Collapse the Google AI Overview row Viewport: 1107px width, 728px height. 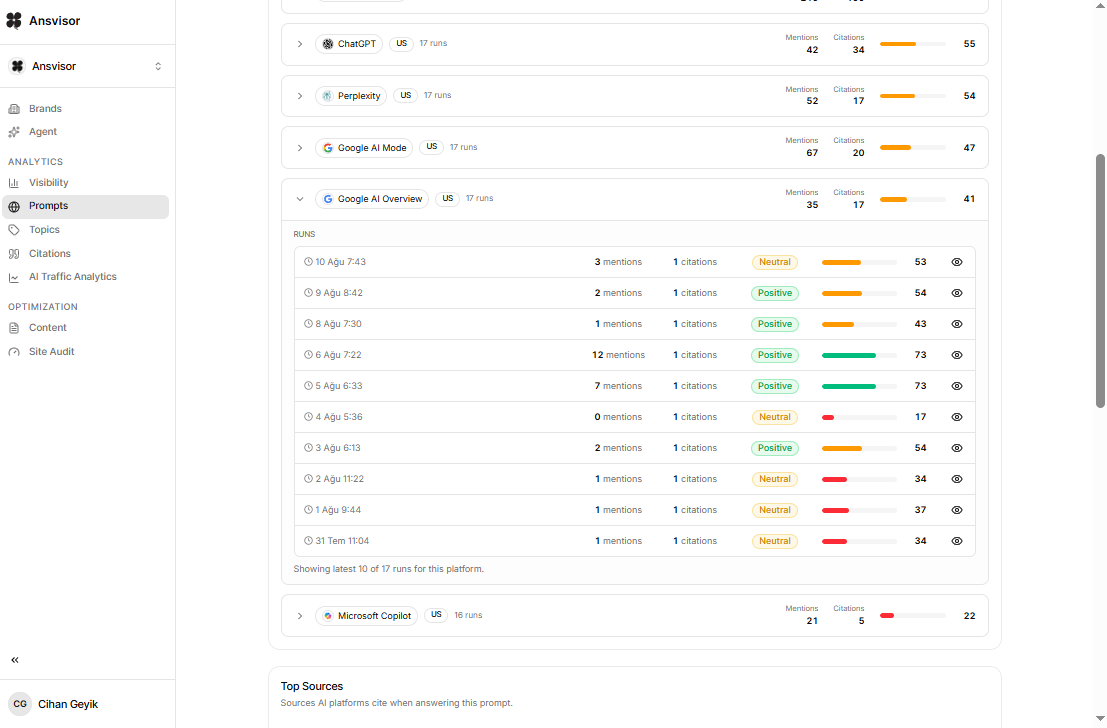coord(300,199)
